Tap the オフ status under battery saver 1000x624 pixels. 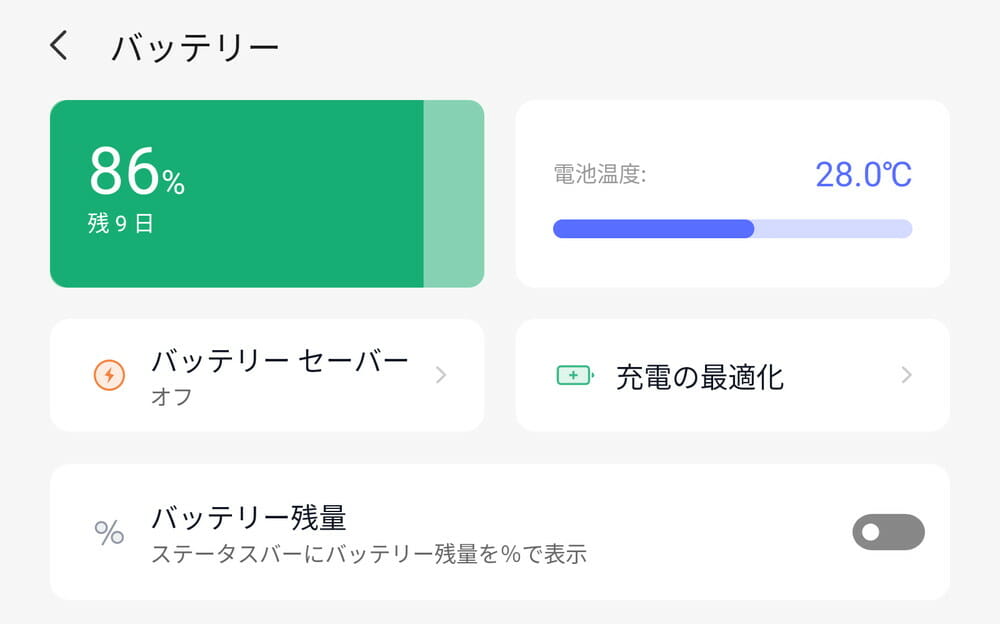pyautogui.click(x=171, y=397)
